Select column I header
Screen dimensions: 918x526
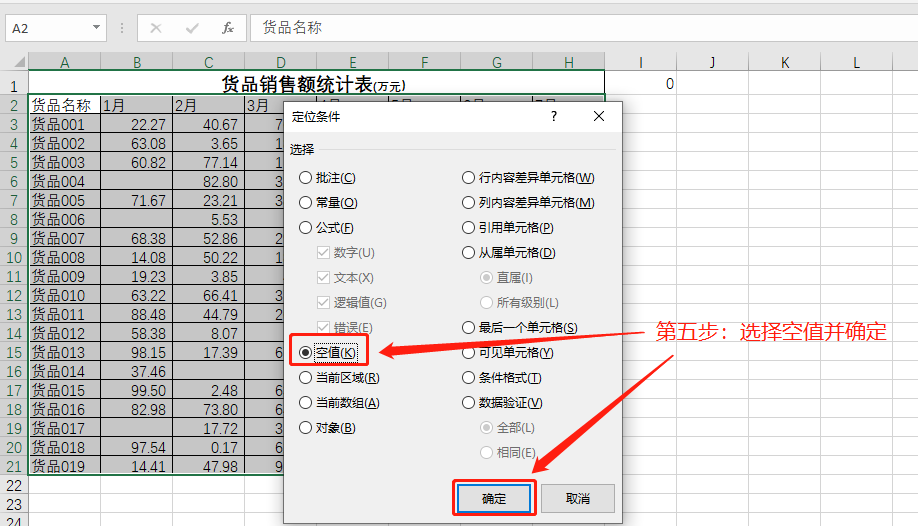(x=640, y=62)
